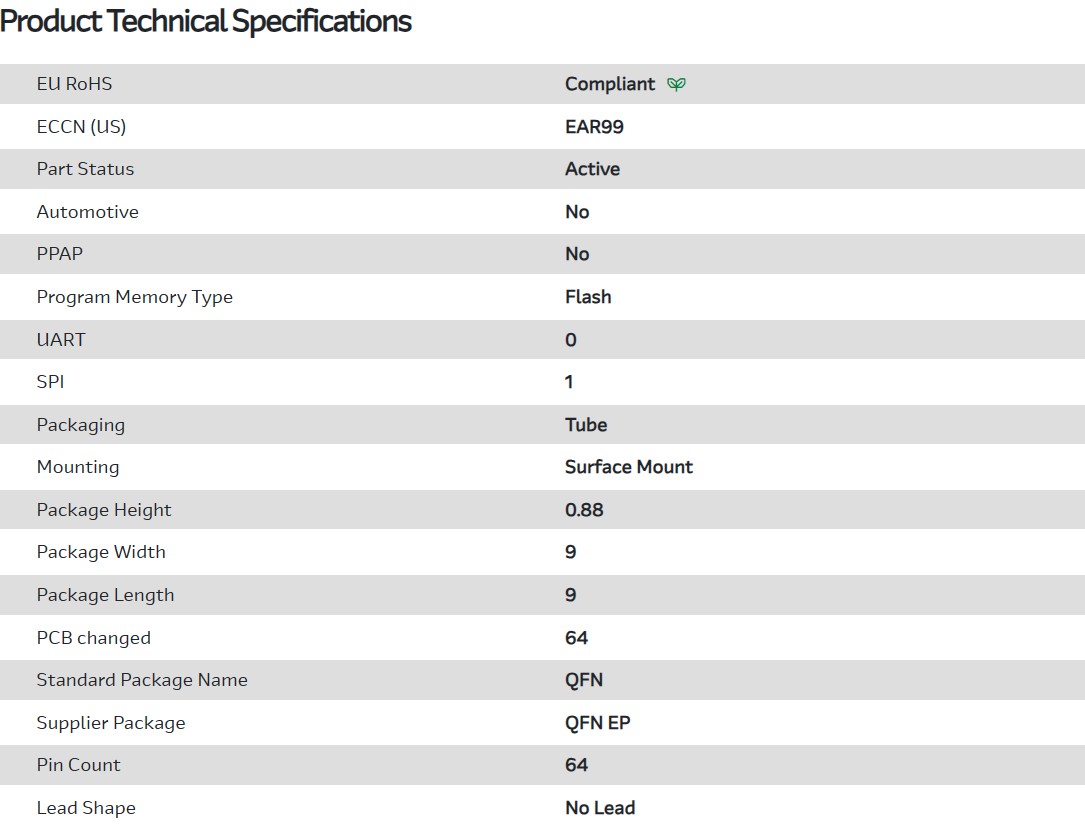Click the QFN EP supplier package value
The image size is (1085, 824).
597,723
